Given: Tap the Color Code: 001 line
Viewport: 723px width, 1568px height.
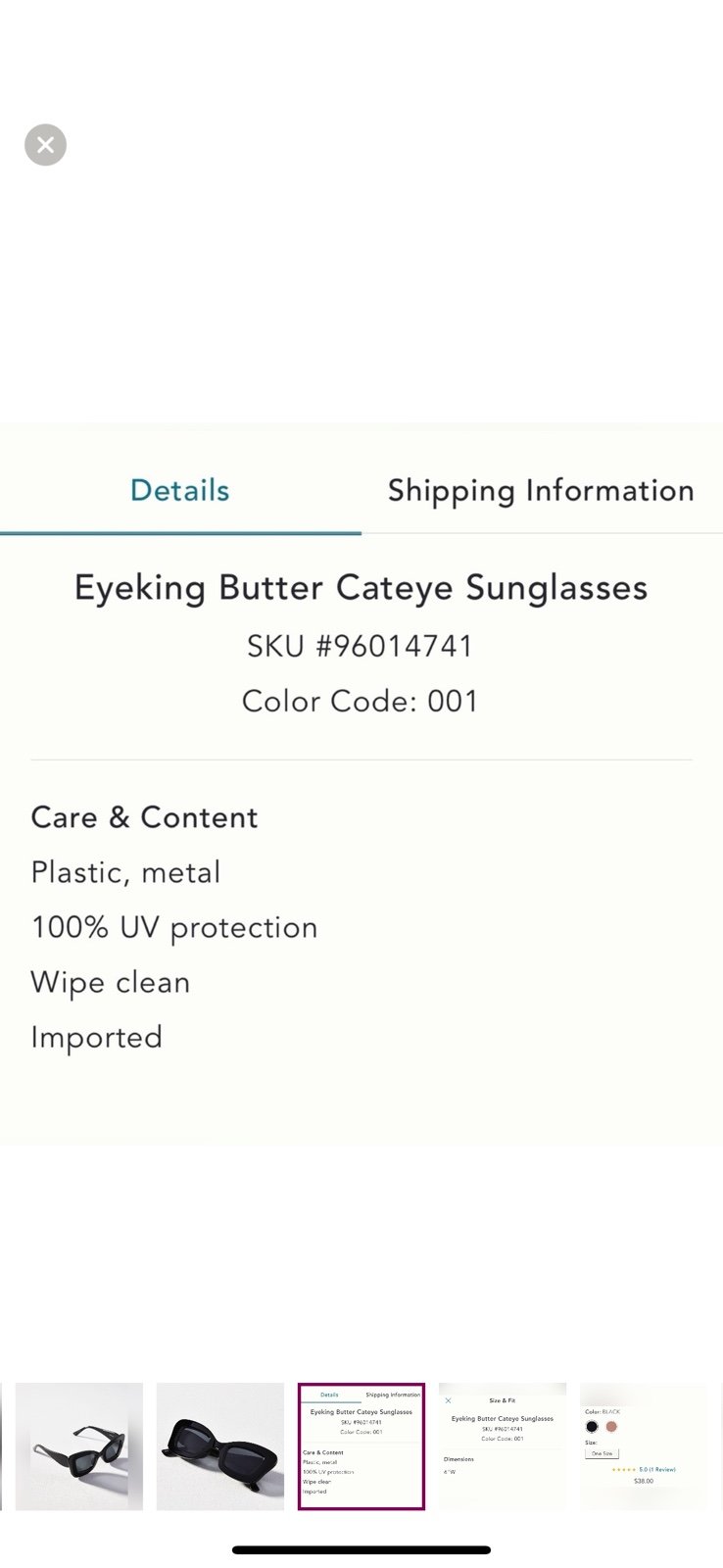Looking at the screenshot, I should click(x=361, y=701).
